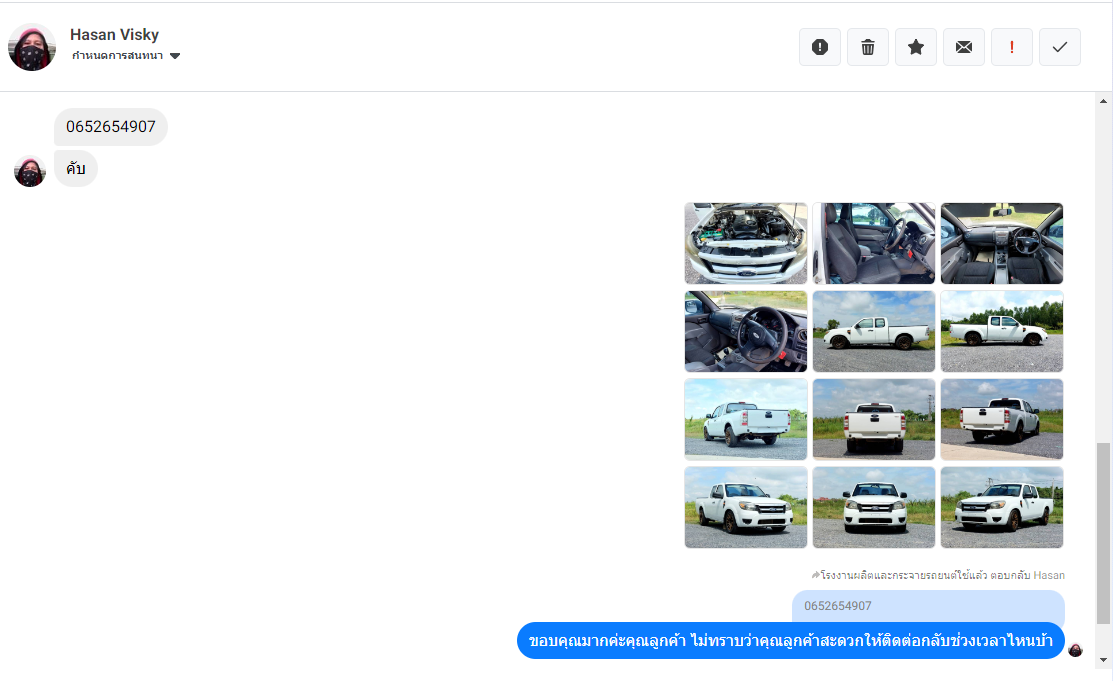
Task: Open rear-right angle truck photo
Action: 1002,419
